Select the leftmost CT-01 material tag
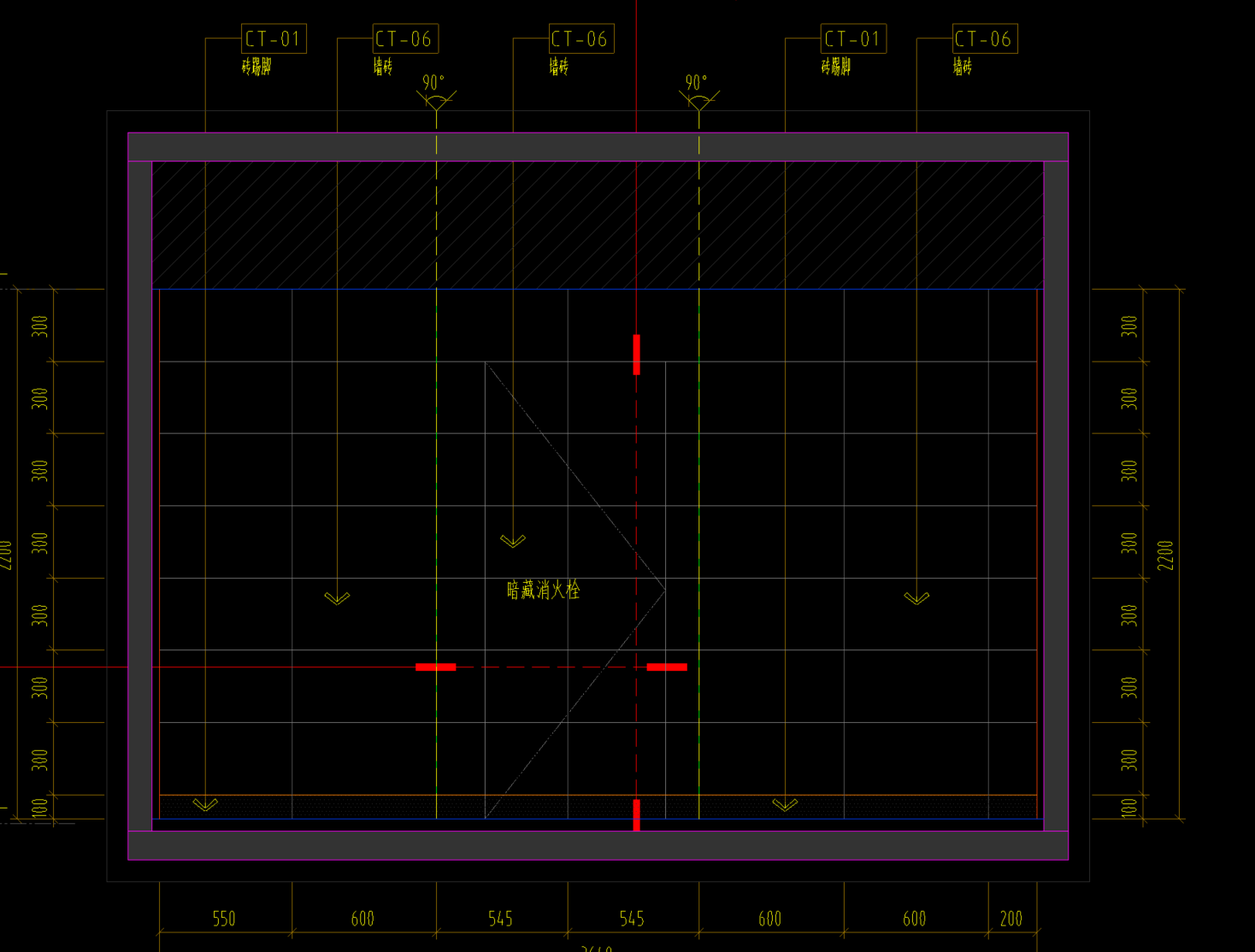The image size is (1255, 952). coord(274,38)
